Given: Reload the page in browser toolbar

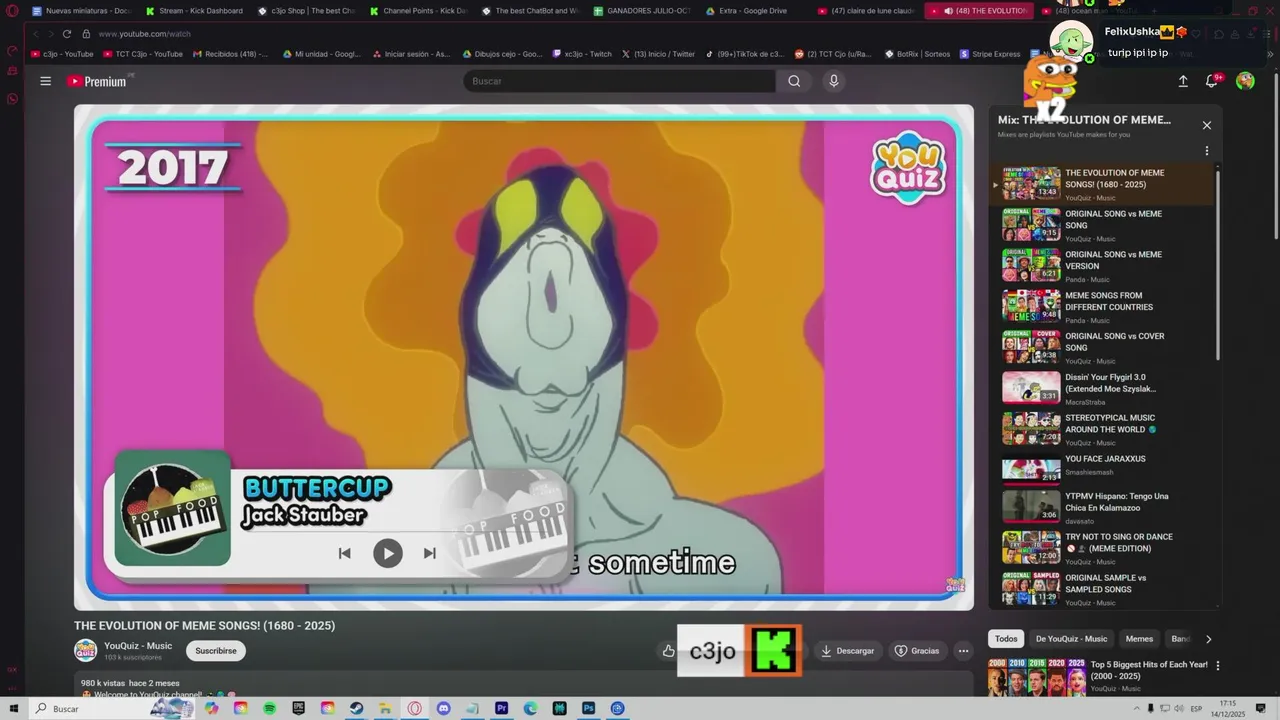Looking at the screenshot, I should (x=67, y=34).
